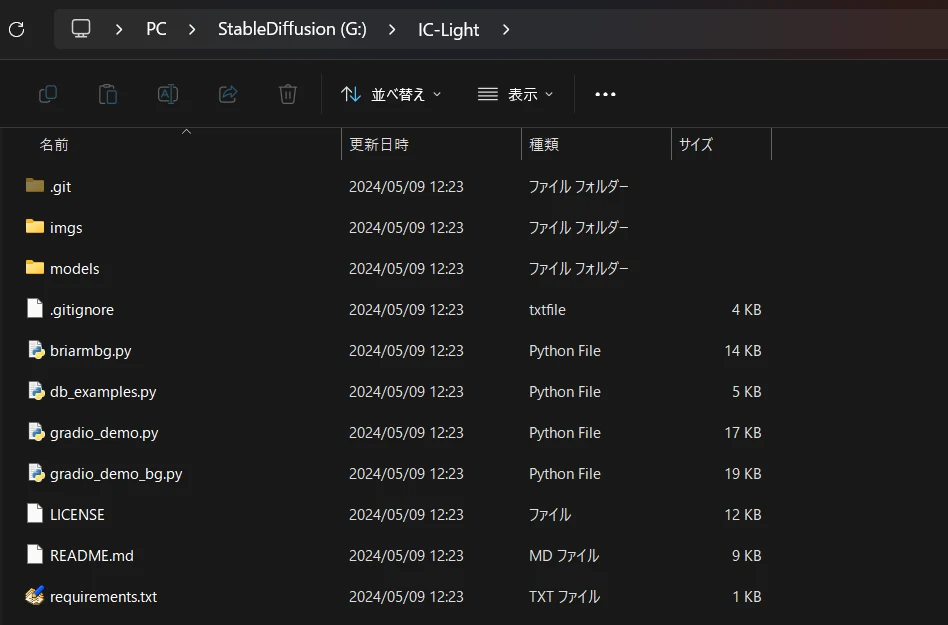Click the 14 KB size of briarmbg.py
Screen dimensions: 948x625
[x=742, y=351]
